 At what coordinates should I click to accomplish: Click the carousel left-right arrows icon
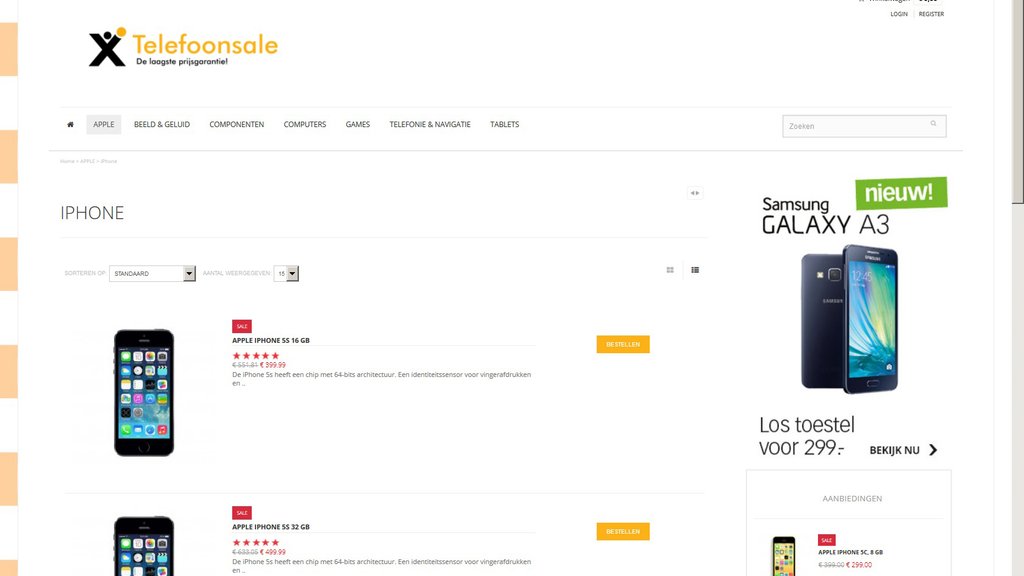(695, 193)
